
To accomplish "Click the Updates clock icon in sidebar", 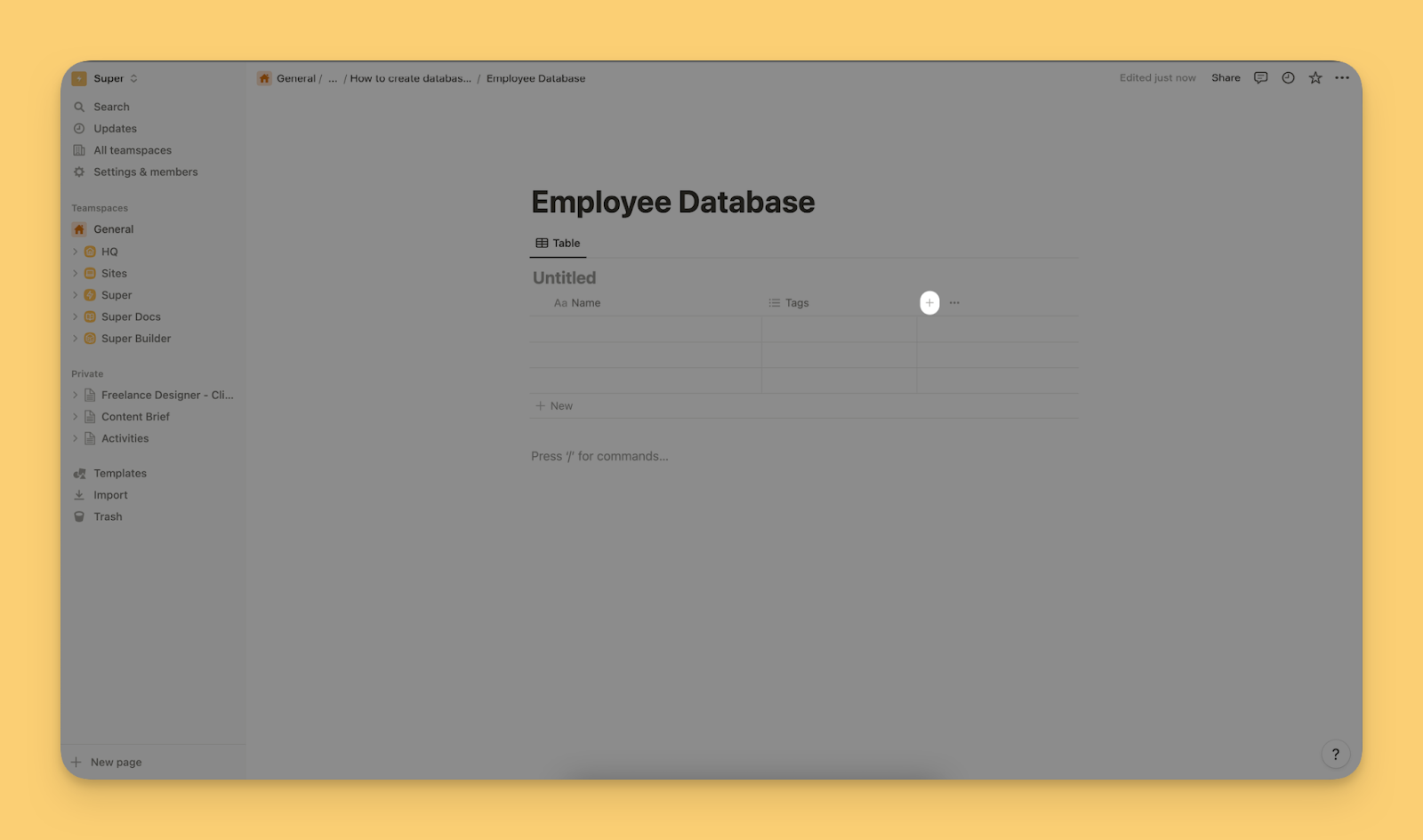I will (79, 129).
